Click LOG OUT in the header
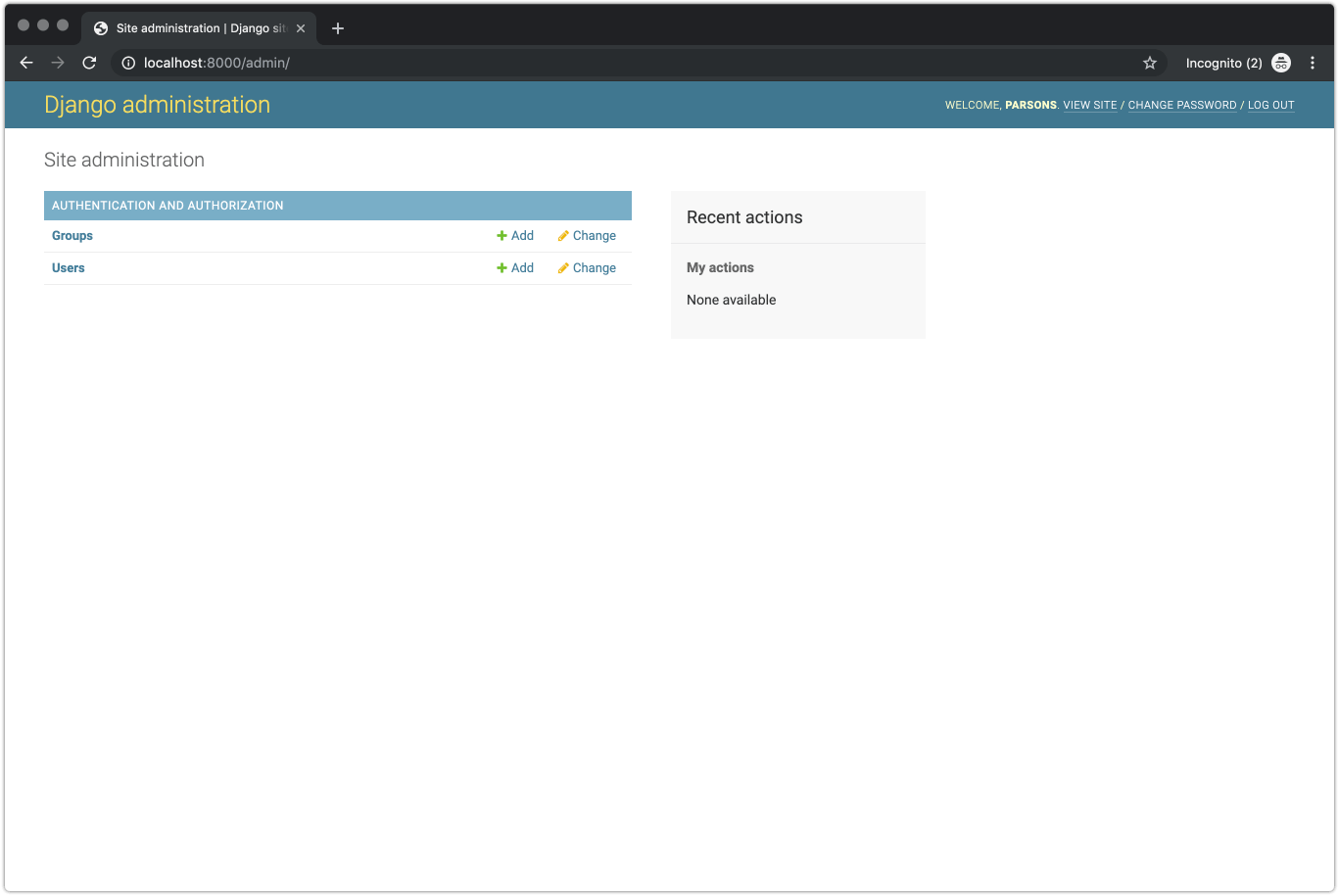The height and width of the screenshot is (896, 1338). [1270, 105]
